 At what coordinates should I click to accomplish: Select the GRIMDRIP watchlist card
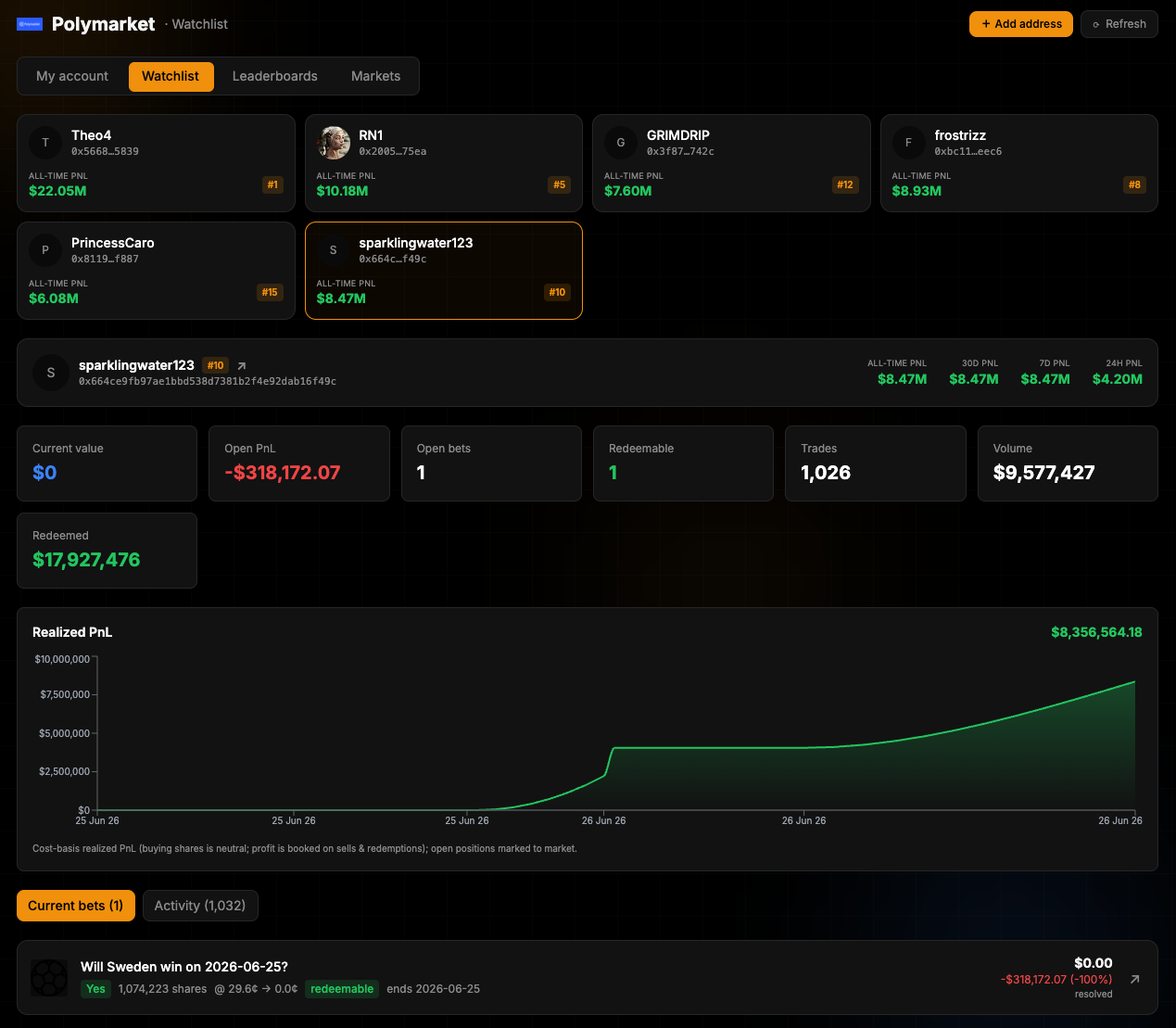coord(731,163)
